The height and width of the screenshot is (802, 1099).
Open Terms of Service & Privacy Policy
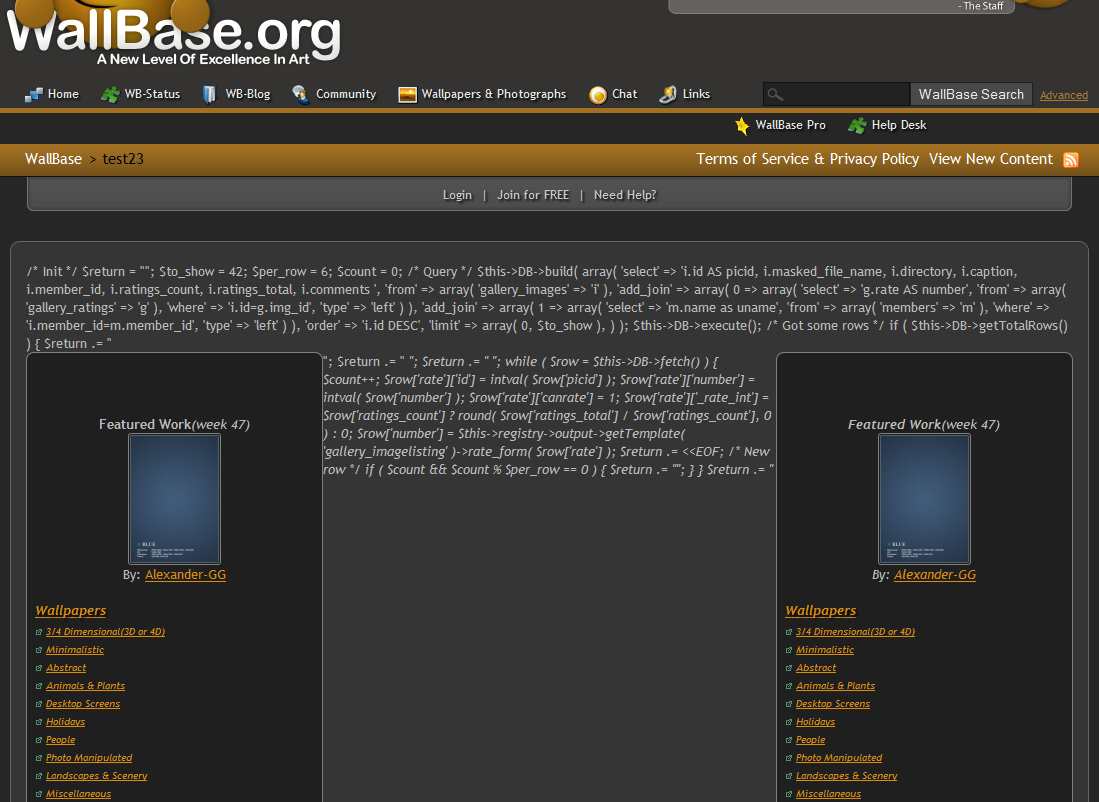807,159
